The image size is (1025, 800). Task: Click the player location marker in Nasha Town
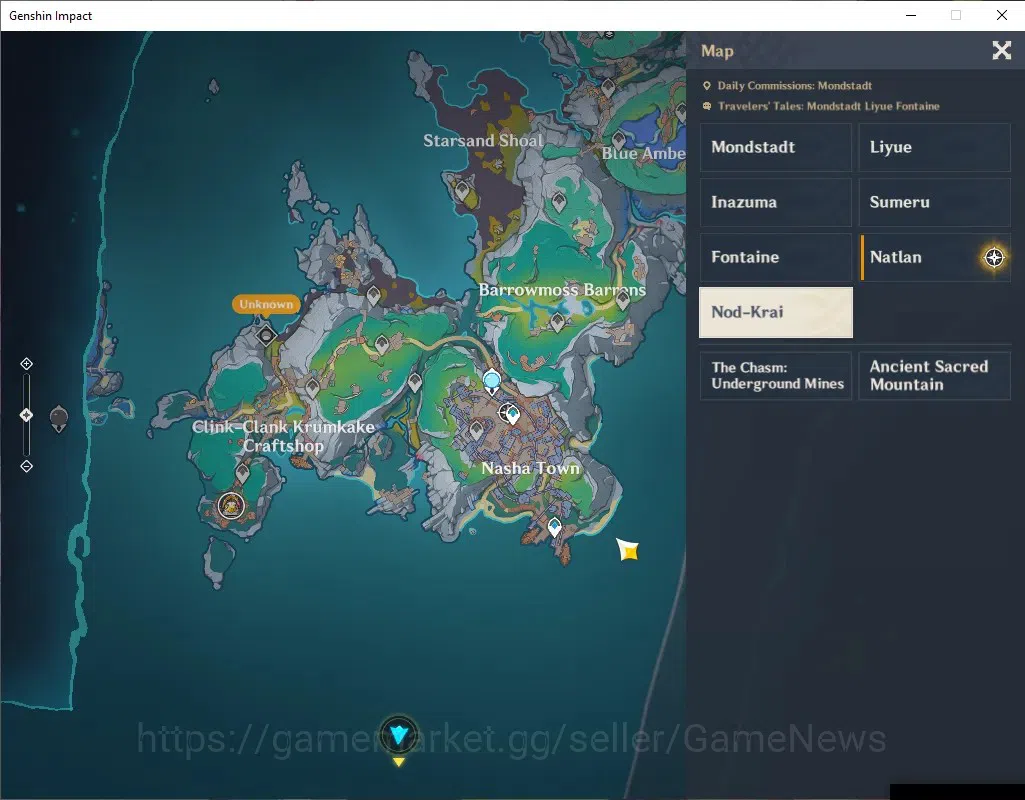[509, 413]
